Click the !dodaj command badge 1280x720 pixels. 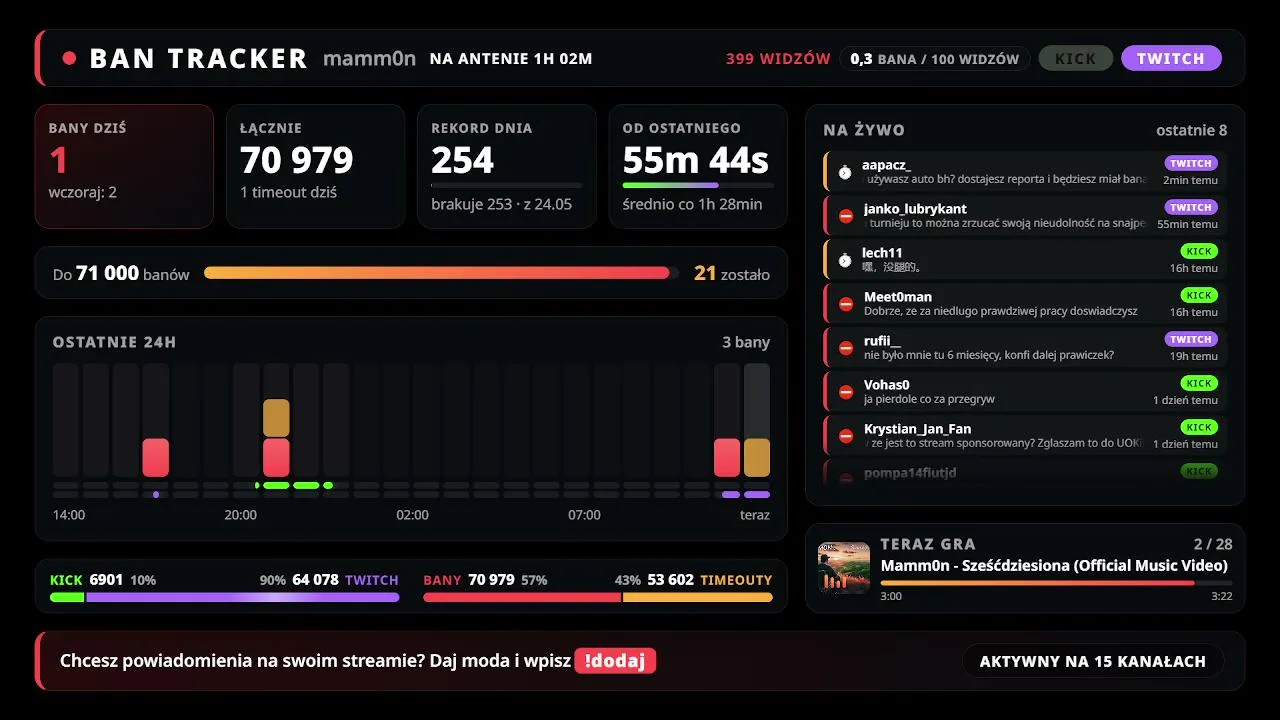(x=615, y=661)
